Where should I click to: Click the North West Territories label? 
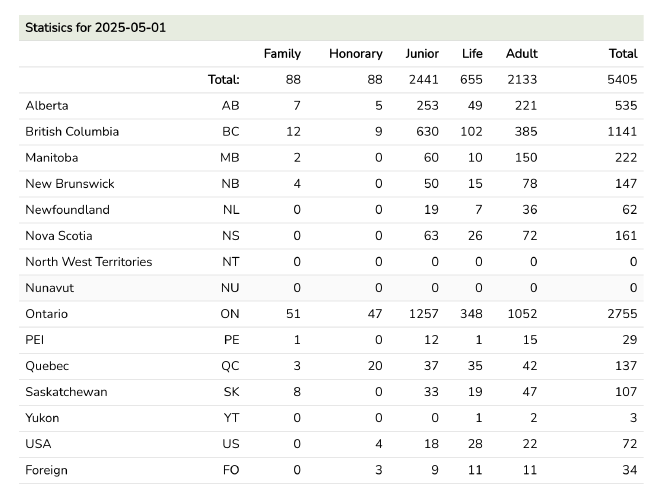(89, 262)
